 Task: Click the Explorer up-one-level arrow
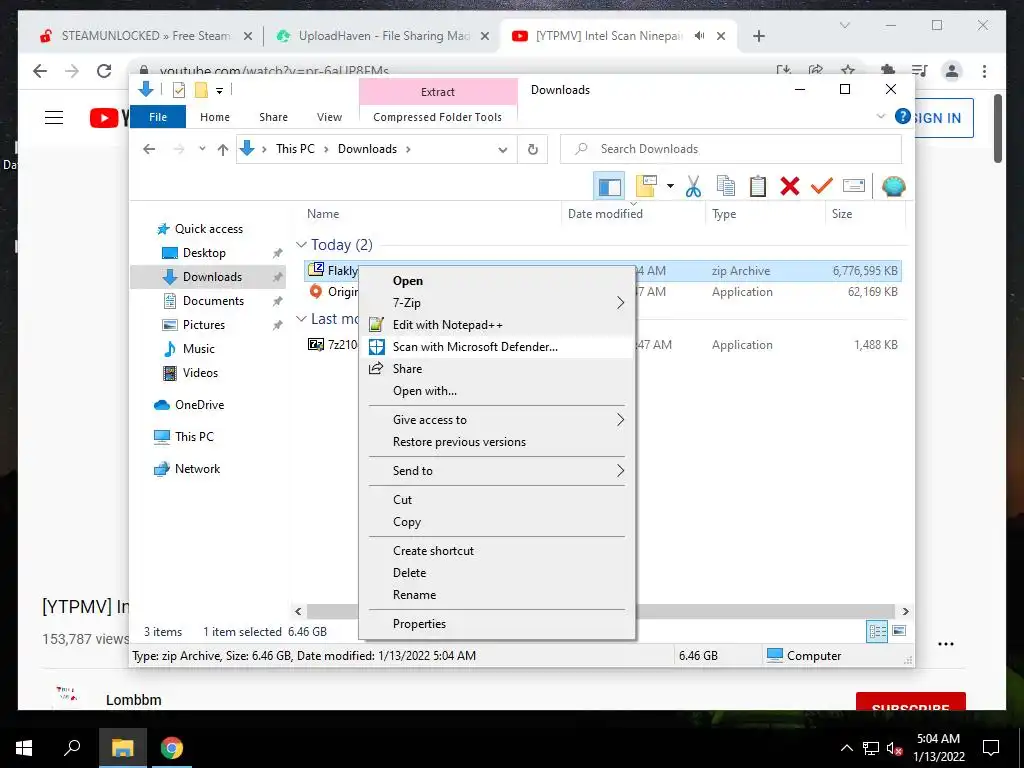coord(223,150)
